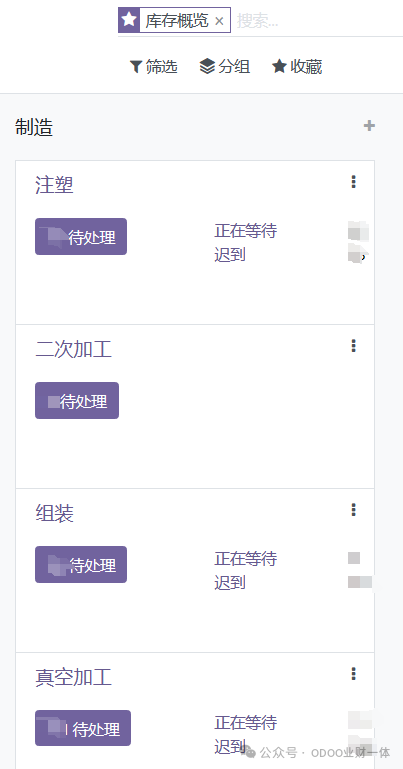Click the plus icon beside 制造

point(369,126)
